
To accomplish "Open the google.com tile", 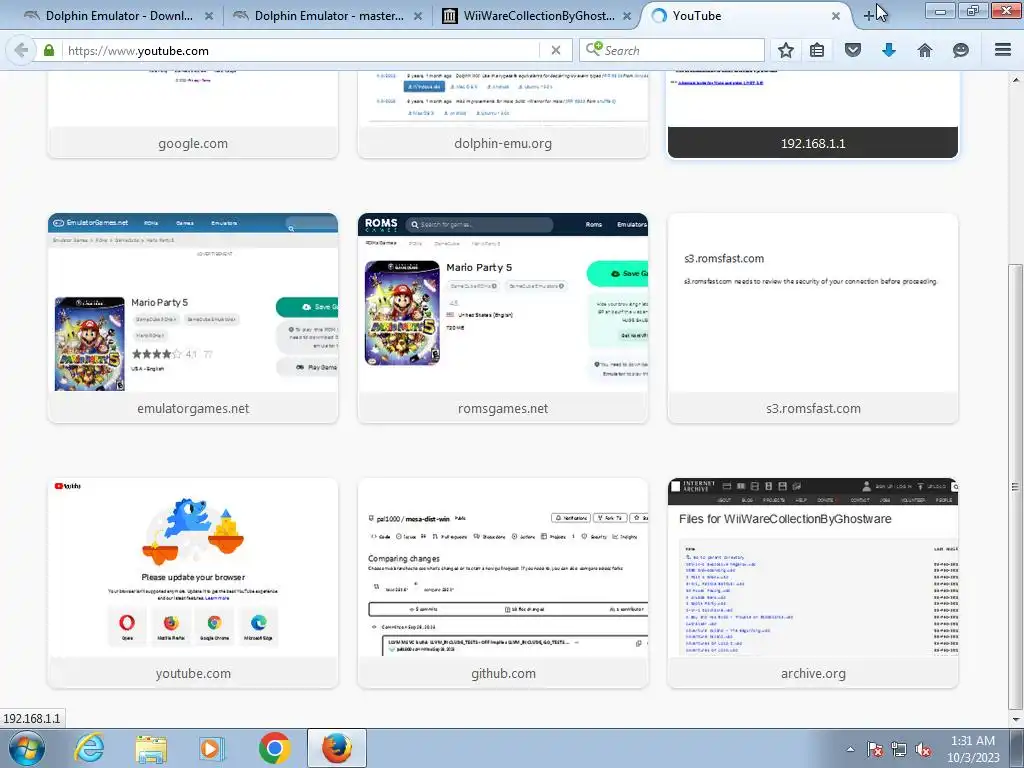I will pos(193,116).
